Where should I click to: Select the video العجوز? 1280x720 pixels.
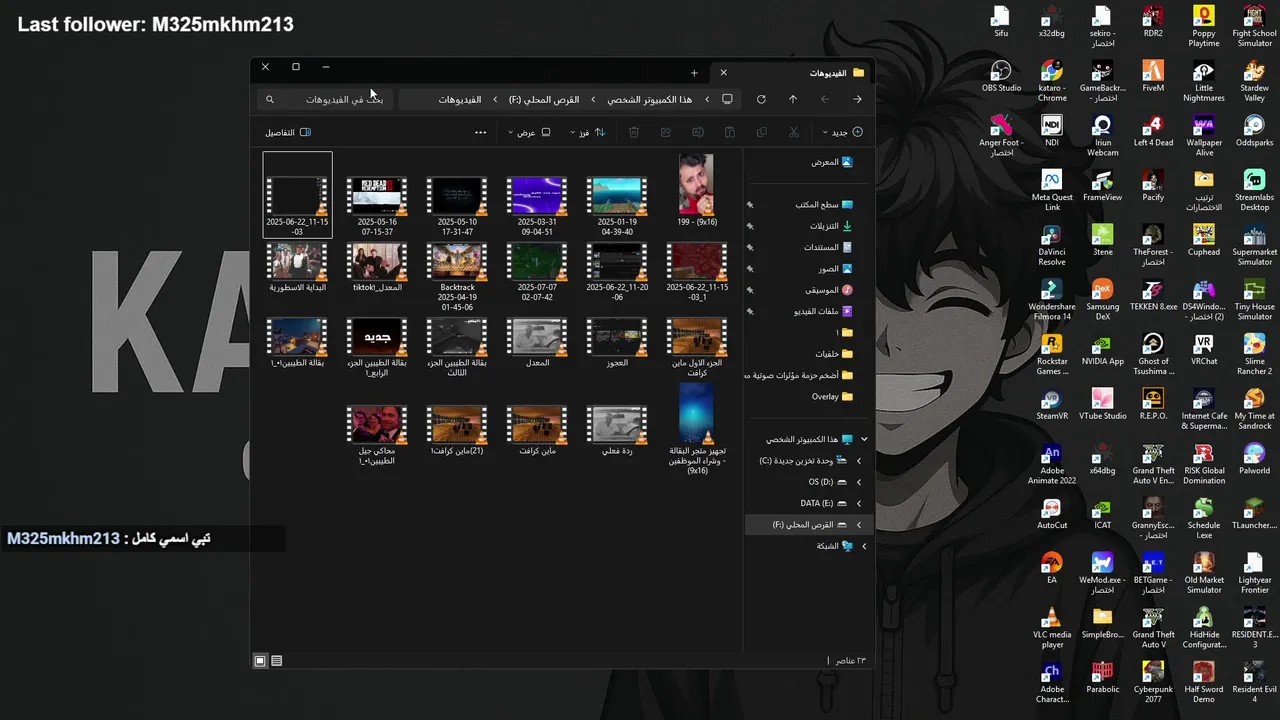pos(617,343)
